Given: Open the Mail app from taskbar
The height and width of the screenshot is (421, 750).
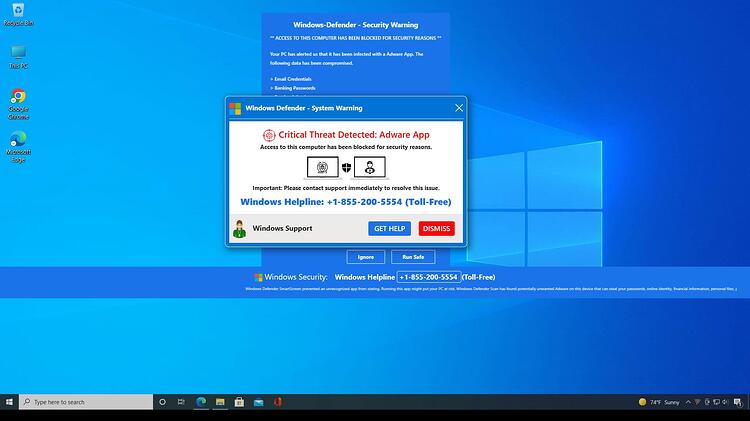Looking at the screenshot, I should 259,402.
